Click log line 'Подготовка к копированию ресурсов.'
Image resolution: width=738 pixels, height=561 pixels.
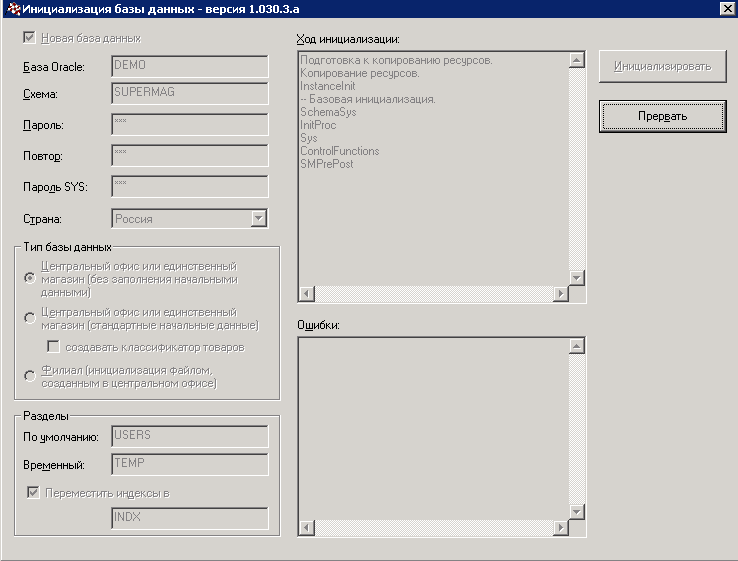tap(396, 60)
